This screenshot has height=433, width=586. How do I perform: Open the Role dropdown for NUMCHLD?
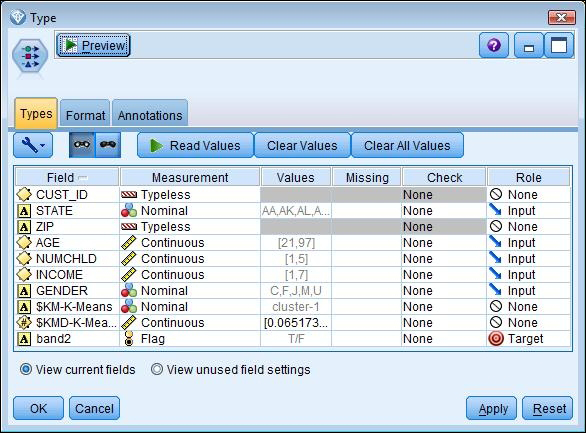(x=529, y=259)
